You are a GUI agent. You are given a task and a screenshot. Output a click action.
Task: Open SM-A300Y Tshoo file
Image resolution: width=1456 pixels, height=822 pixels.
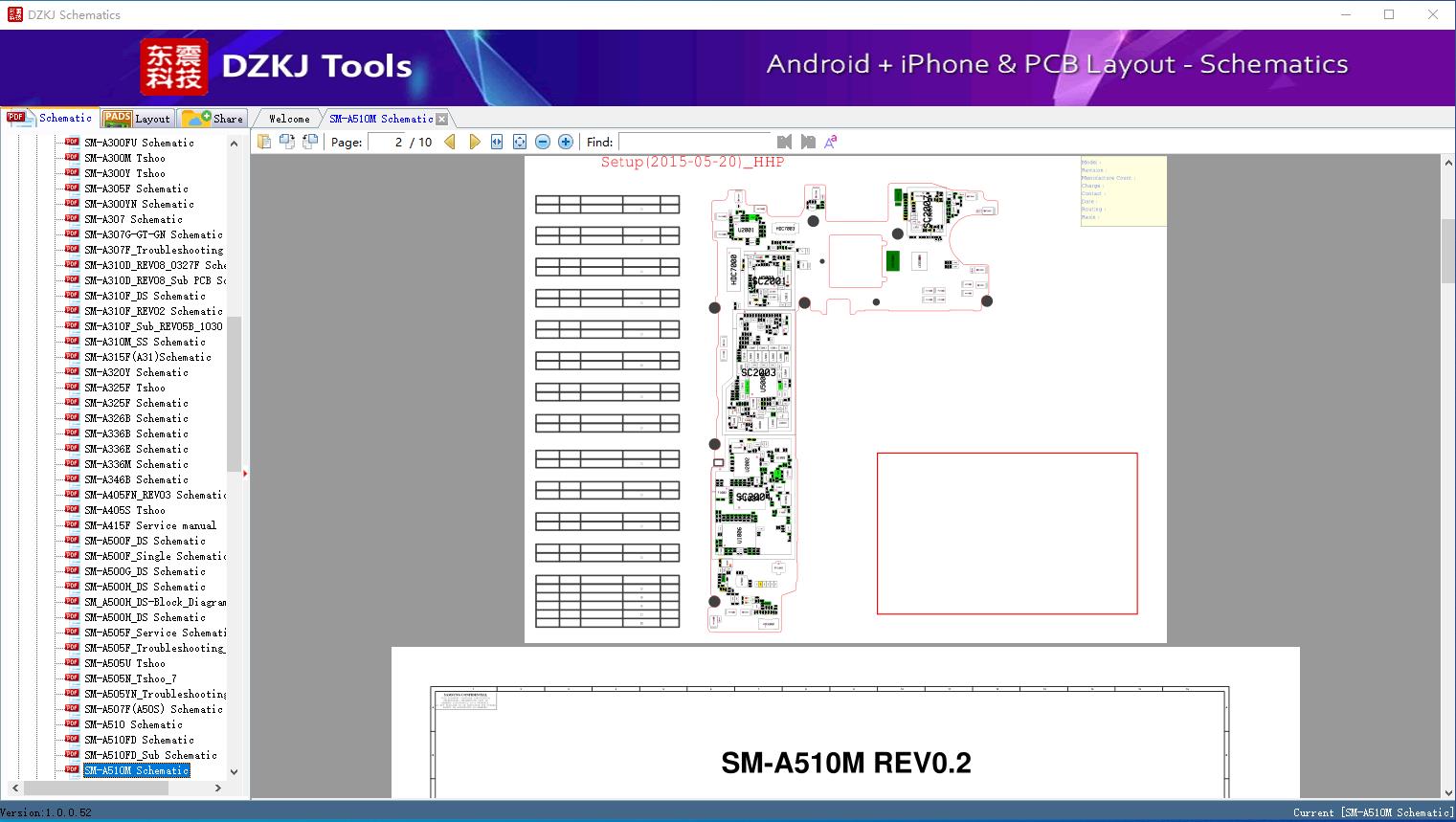coord(124,173)
